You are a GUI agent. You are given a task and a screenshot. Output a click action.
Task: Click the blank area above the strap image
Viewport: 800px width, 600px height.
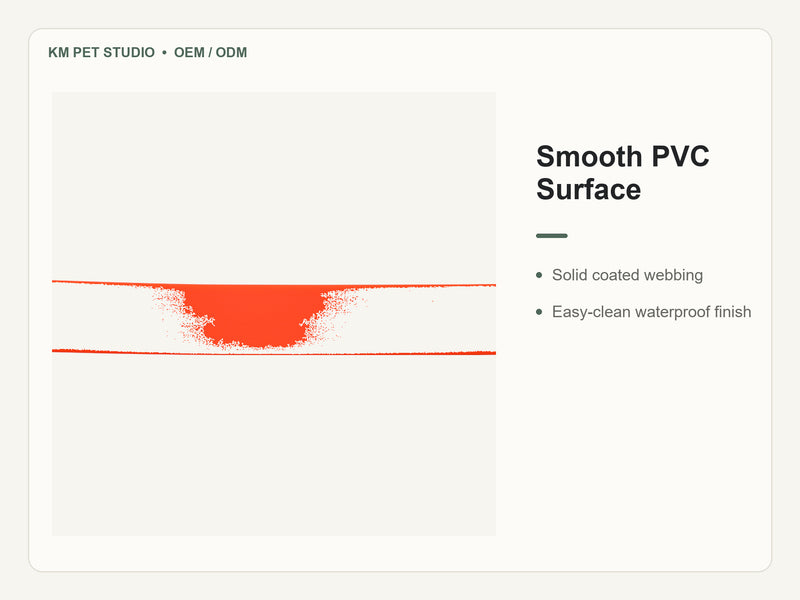(274, 186)
